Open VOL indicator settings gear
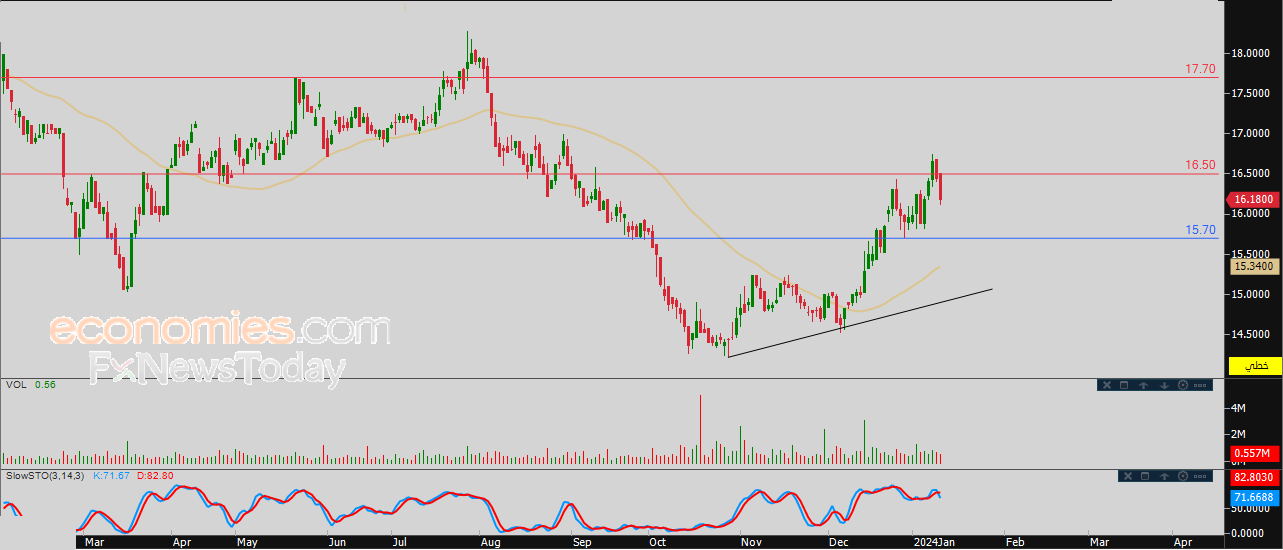The height and width of the screenshot is (550, 1283). (1183, 385)
